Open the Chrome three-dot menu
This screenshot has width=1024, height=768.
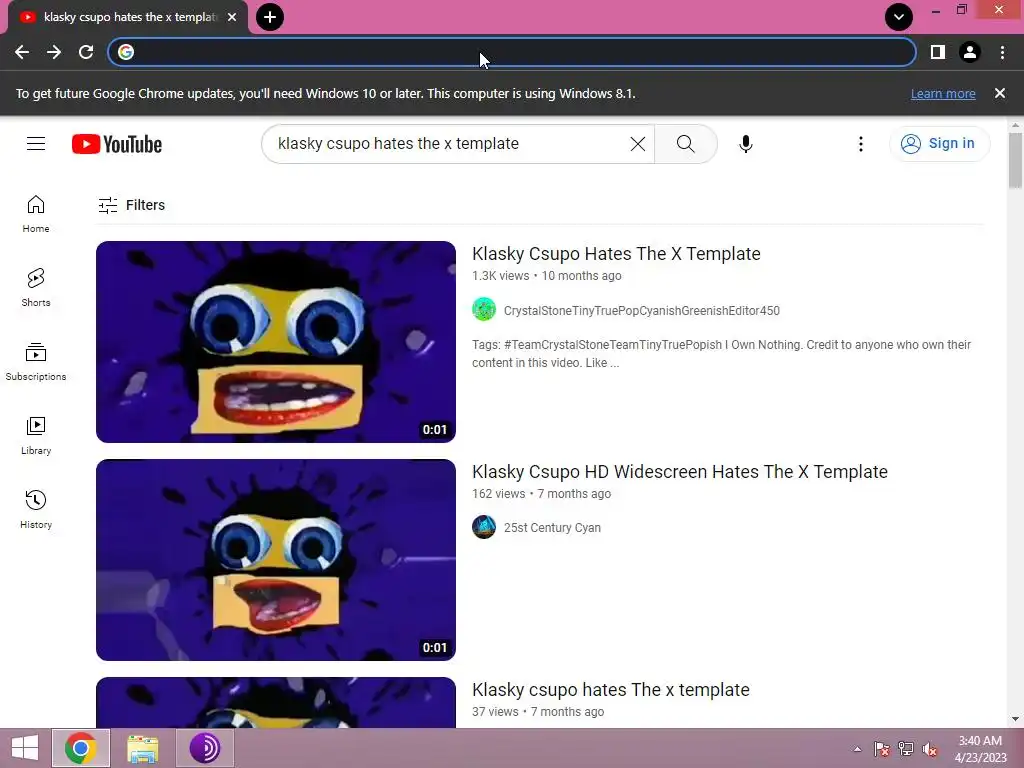click(x=1002, y=52)
